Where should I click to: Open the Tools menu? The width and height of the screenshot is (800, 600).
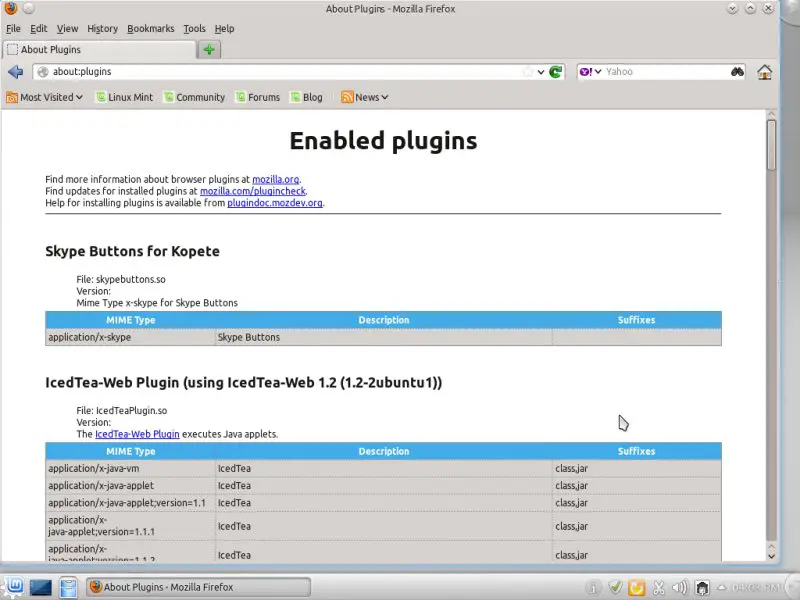[194, 29]
